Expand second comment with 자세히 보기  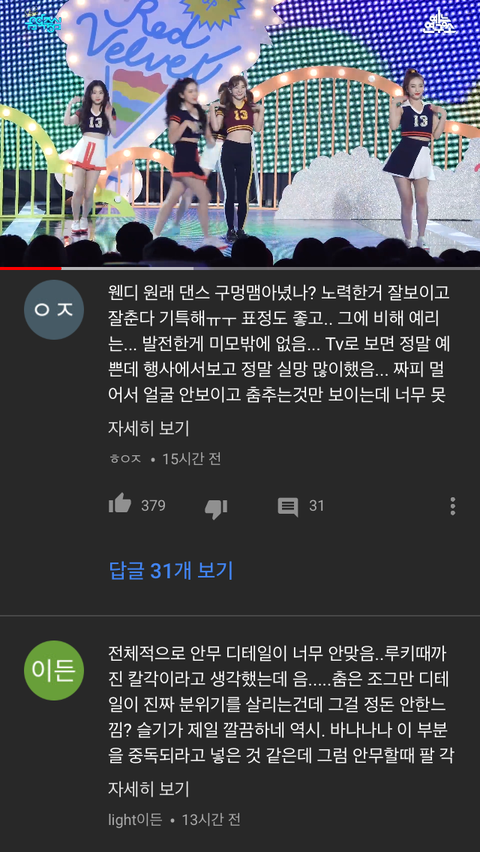tap(148, 788)
